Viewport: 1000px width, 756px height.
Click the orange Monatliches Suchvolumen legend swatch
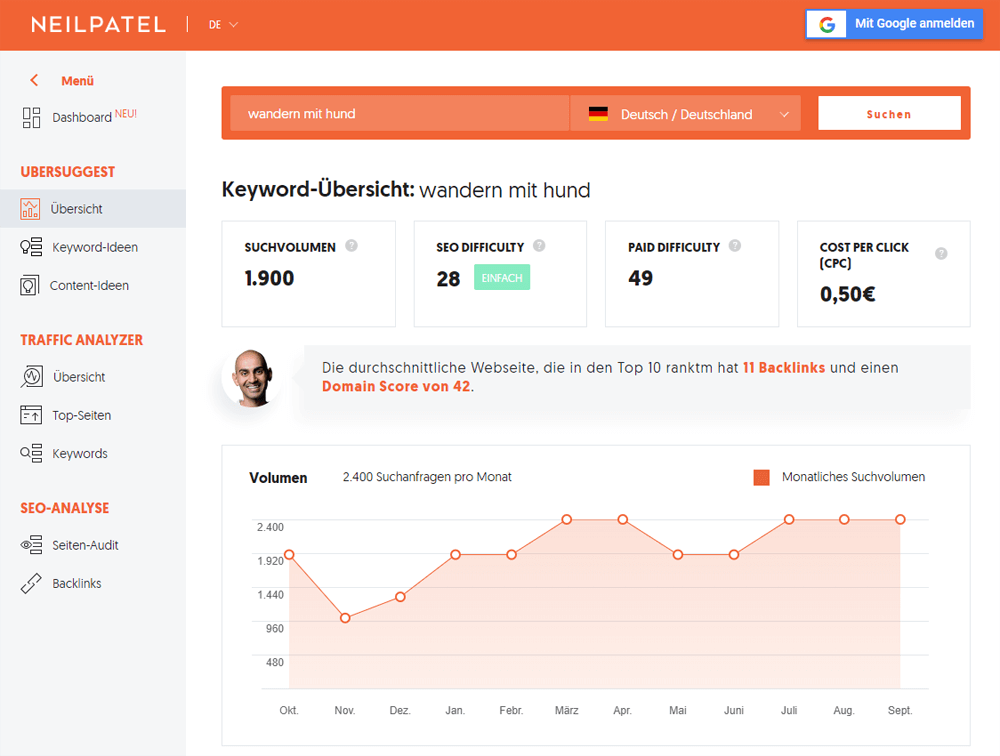click(x=761, y=478)
